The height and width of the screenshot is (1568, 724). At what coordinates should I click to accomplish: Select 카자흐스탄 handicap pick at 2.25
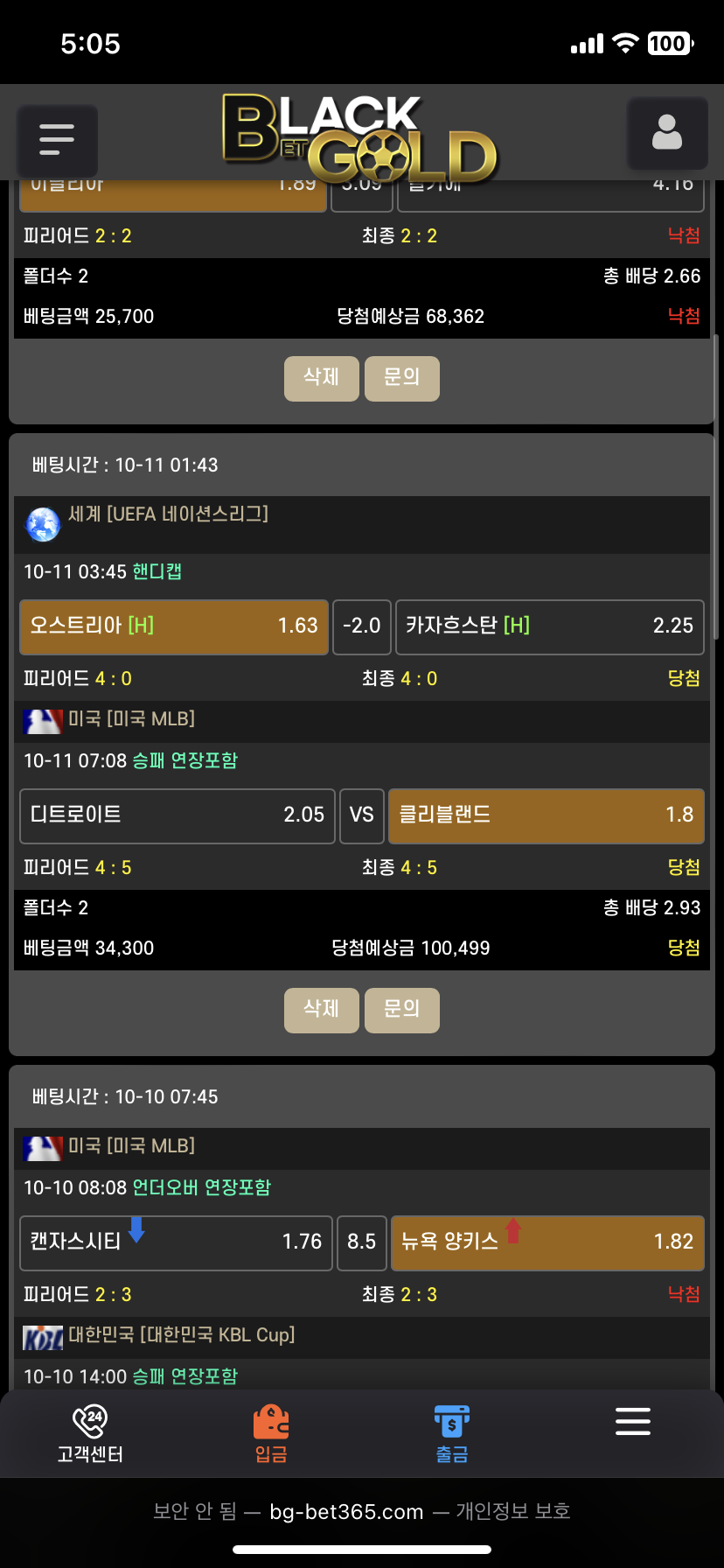pyautogui.click(x=549, y=626)
